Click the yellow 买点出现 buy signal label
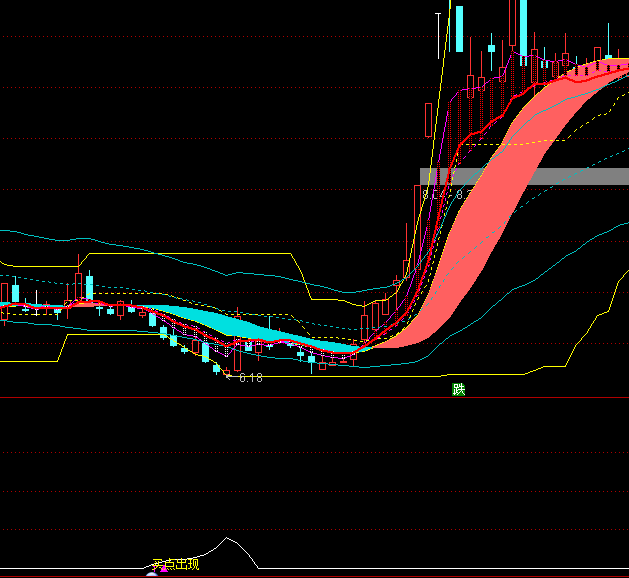This screenshot has height=578, width=629. point(175,564)
